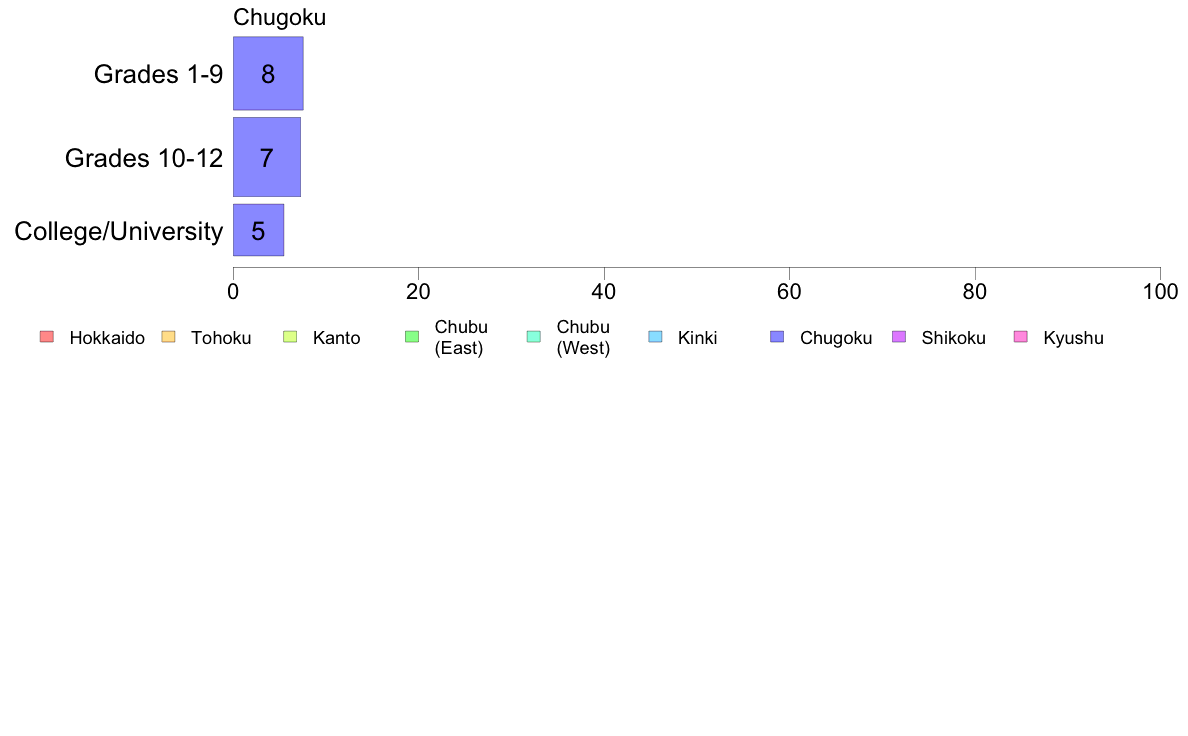Image resolution: width=1188 pixels, height=736 pixels.
Task: Toggle the Kyushu legend swatch
Action: (x=1021, y=337)
